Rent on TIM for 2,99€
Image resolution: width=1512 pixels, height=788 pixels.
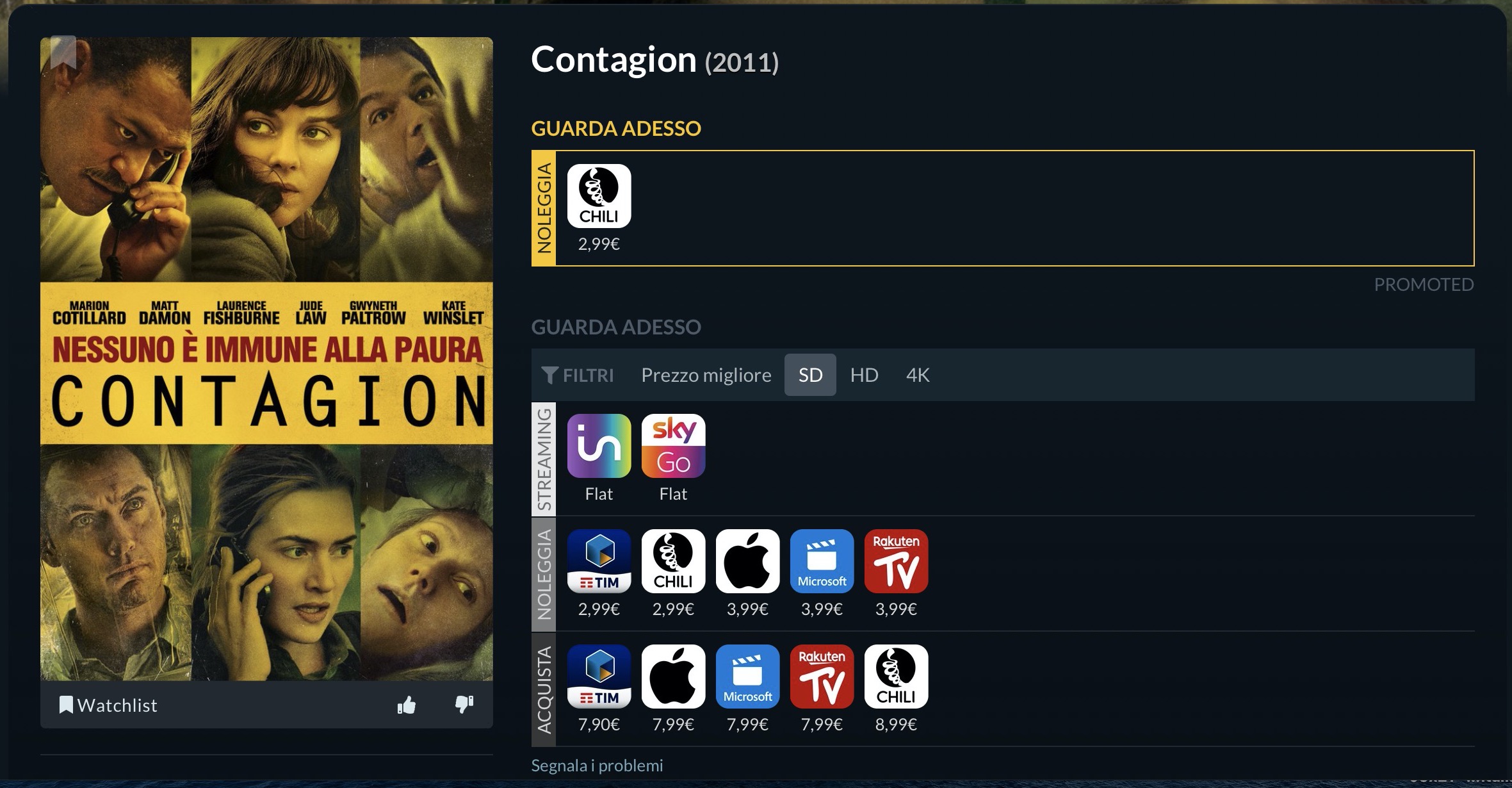click(599, 561)
